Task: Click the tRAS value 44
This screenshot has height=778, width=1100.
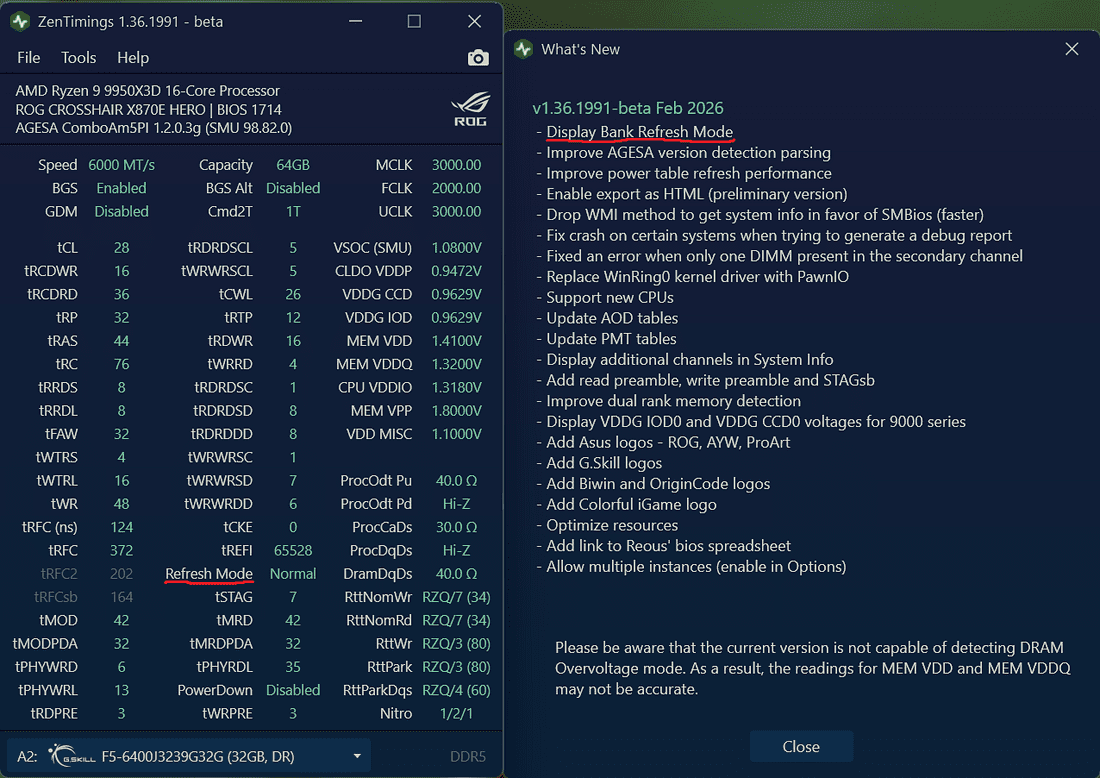Action: (121, 341)
